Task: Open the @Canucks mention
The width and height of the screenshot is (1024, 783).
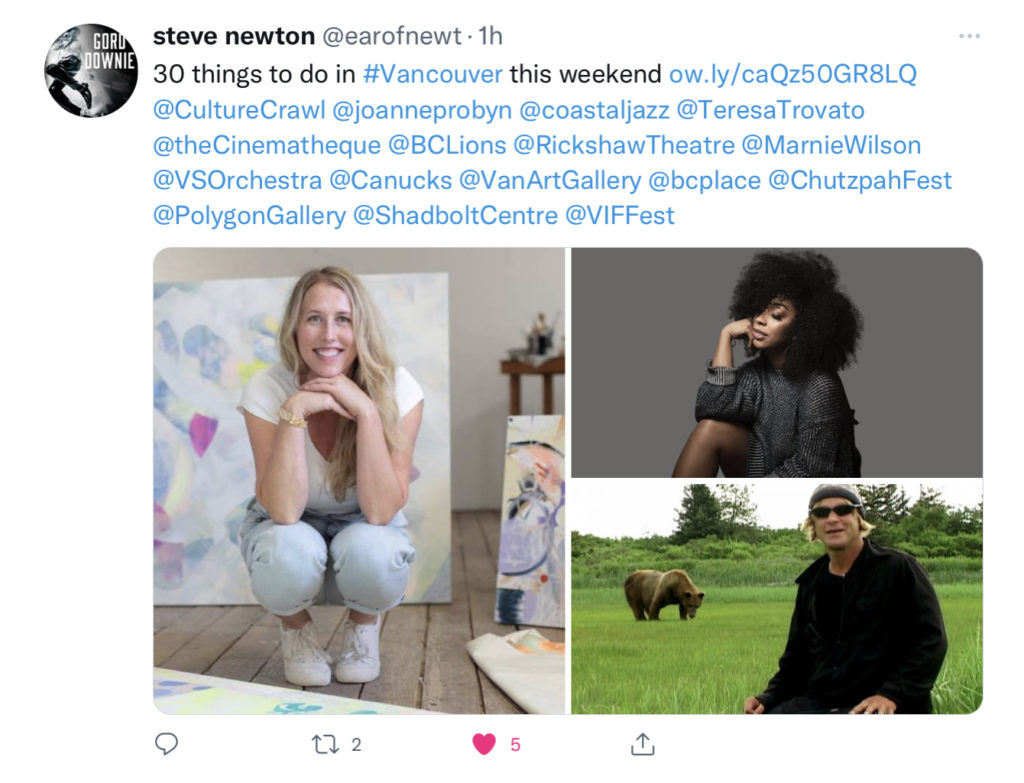Action: [x=391, y=180]
